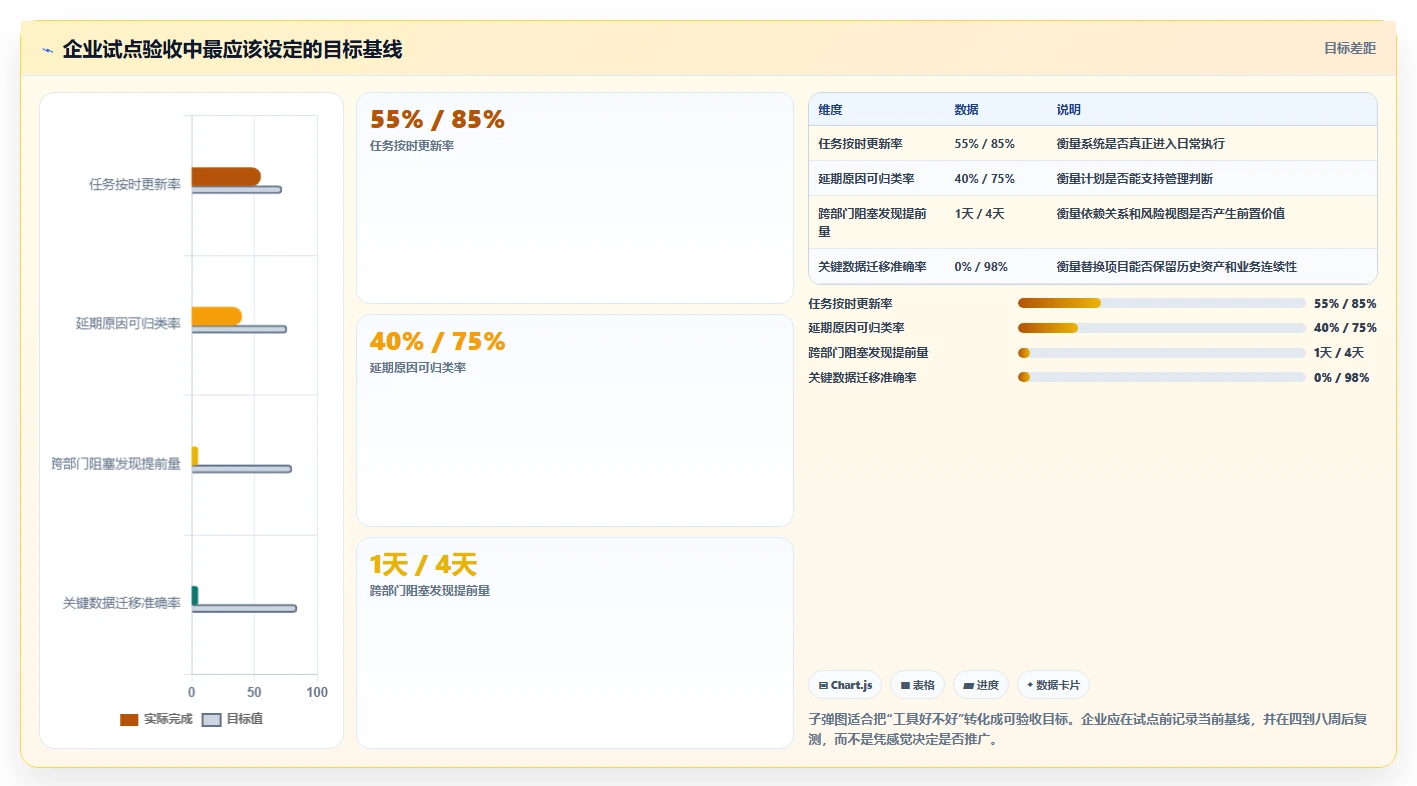Click the 0 tick on the chart axis
Screen dimensions: 1417x786
click(192, 692)
